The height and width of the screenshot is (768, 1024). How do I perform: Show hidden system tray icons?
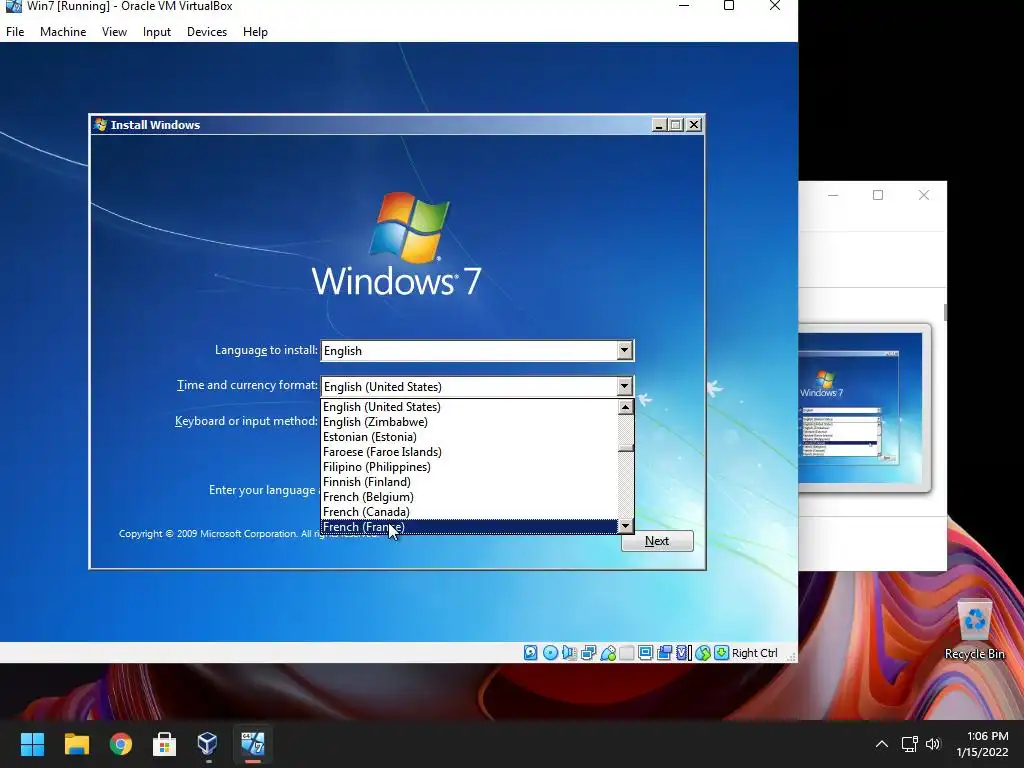[882, 744]
